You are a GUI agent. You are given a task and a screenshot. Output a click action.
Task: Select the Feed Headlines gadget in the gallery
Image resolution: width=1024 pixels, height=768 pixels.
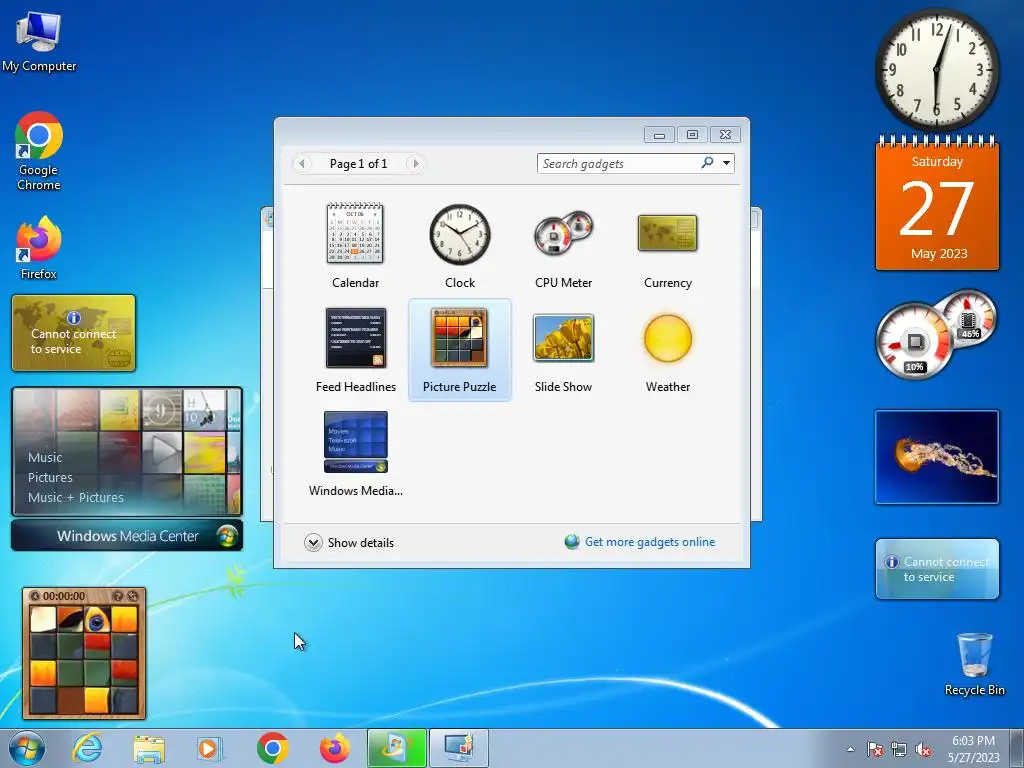click(x=355, y=349)
